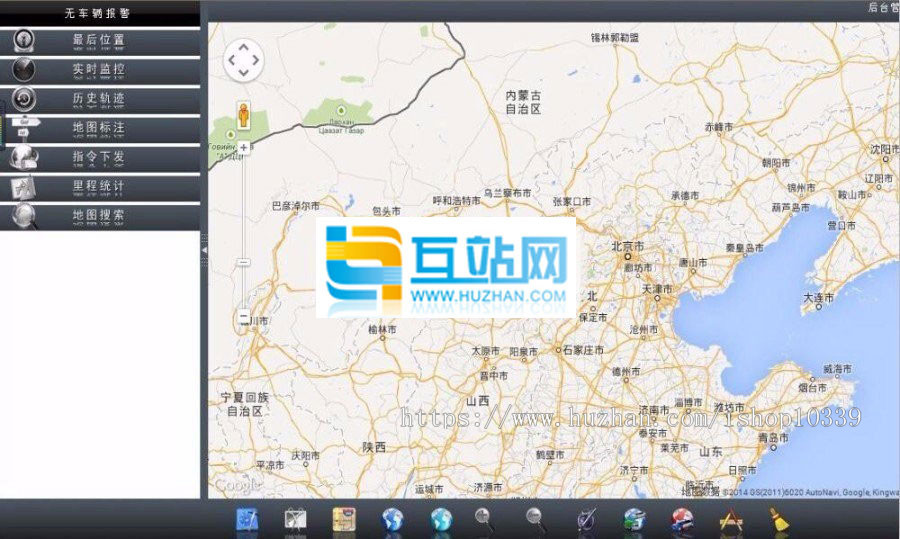
Task: Open the wooden ruler tools dock icon
Action: pos(731,519)
